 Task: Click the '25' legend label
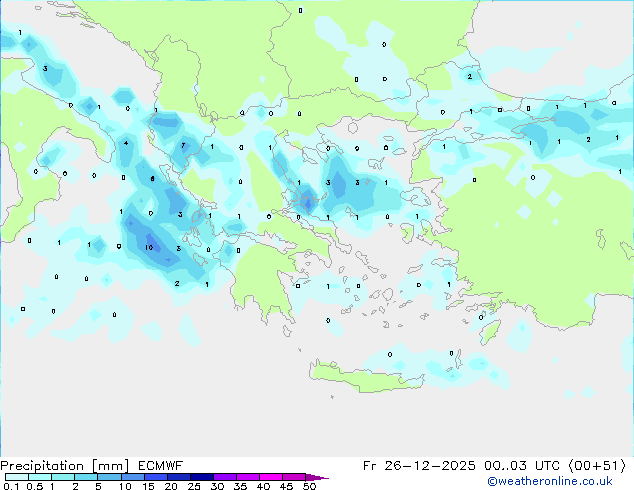pos(194,486)
